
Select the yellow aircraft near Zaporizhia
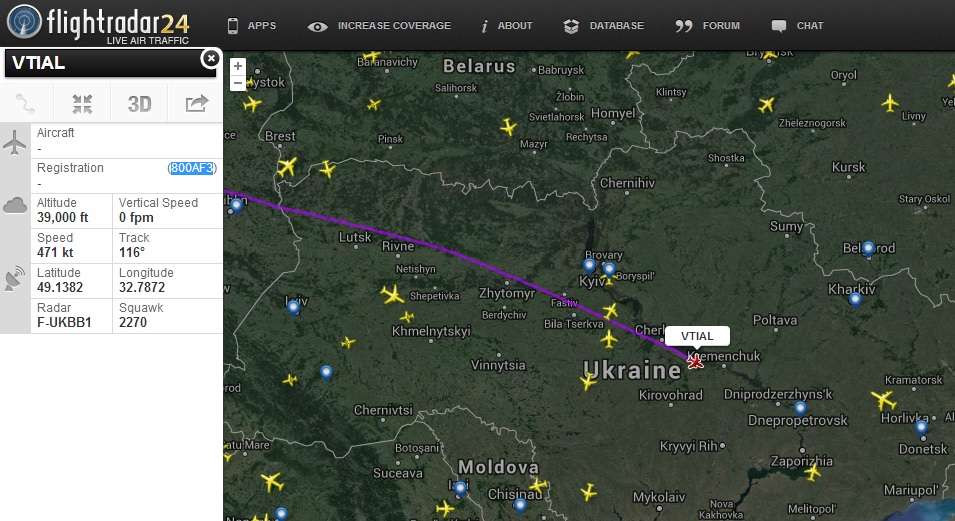click(x=813, y=471)
